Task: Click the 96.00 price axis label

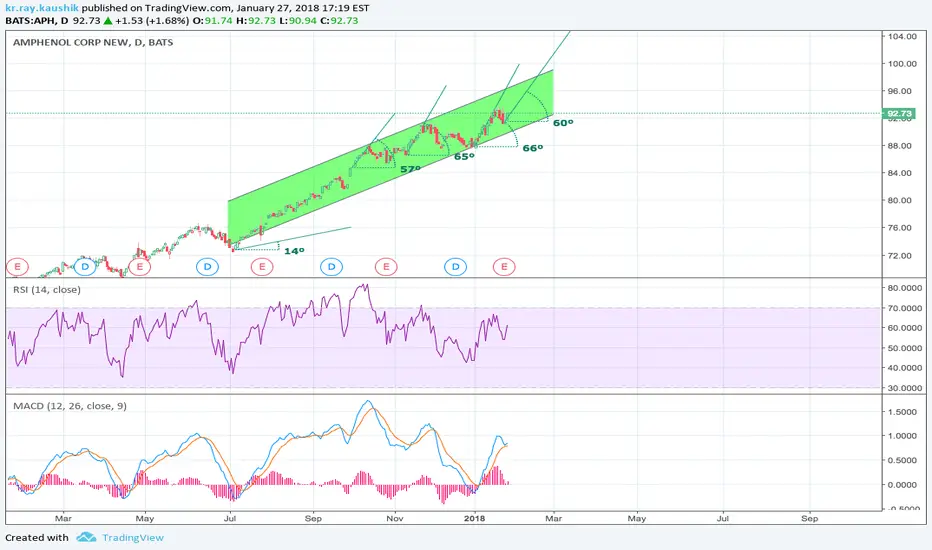Action: pyautogui.click(x=902, y=91)
